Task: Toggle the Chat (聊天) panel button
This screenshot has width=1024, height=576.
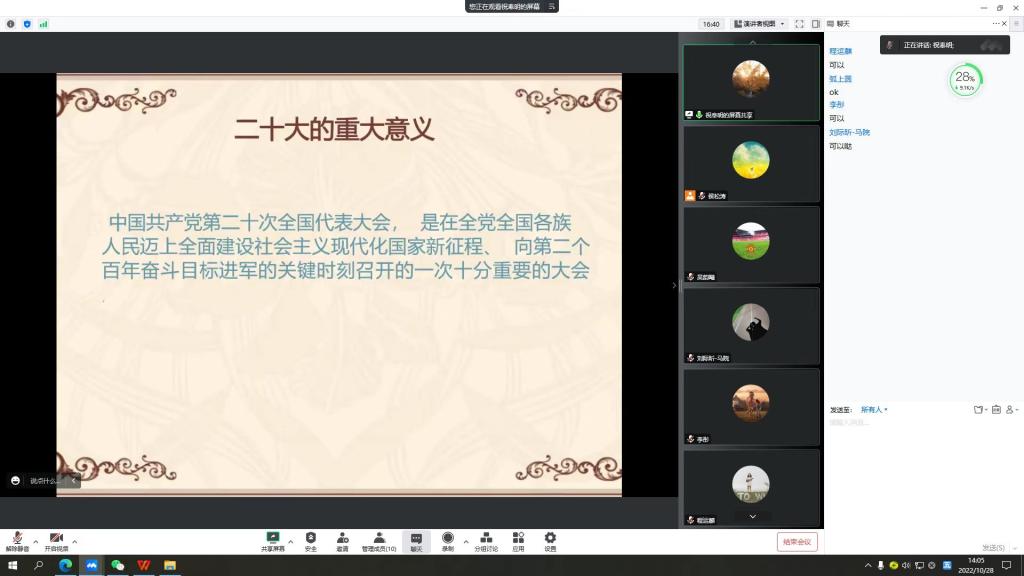Action: (x=416, y=540)
